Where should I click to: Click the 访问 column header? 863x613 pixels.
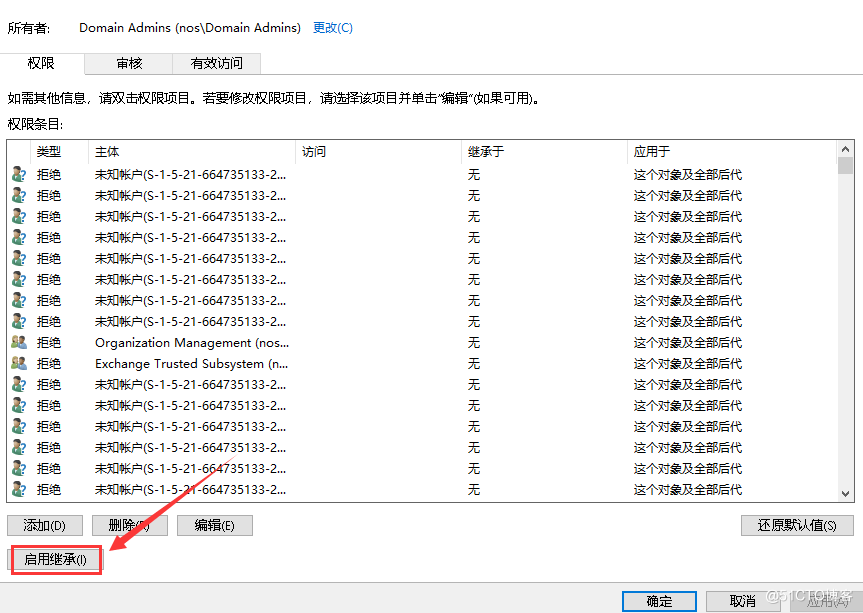coord(378,152)
